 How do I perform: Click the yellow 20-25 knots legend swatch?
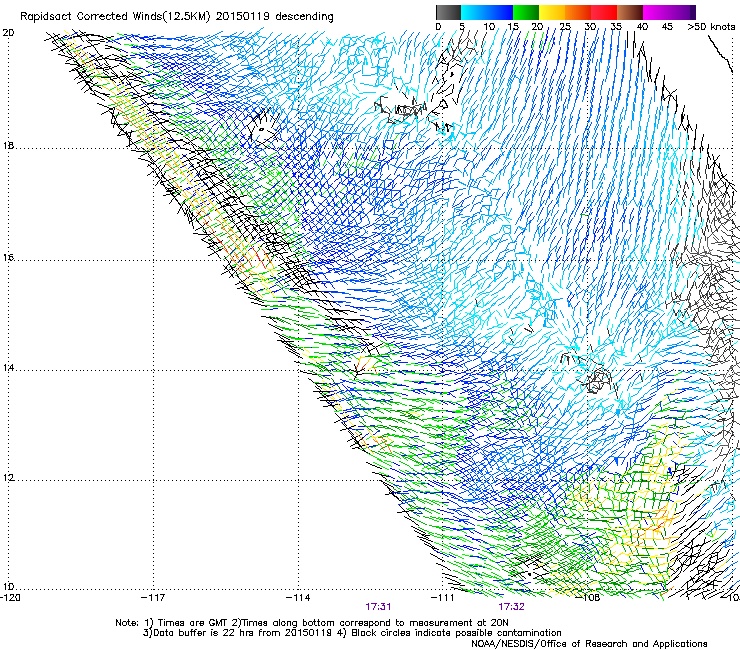[x=552, y=12]
